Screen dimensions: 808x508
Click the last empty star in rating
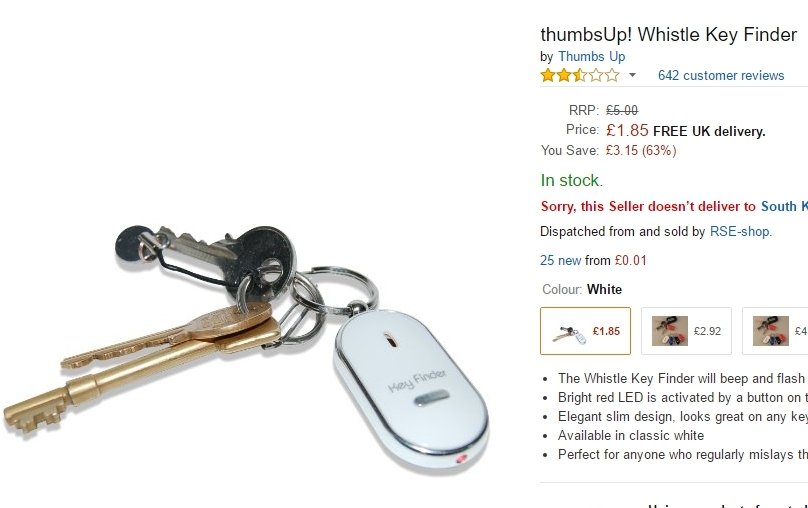[x=612, y=75]
